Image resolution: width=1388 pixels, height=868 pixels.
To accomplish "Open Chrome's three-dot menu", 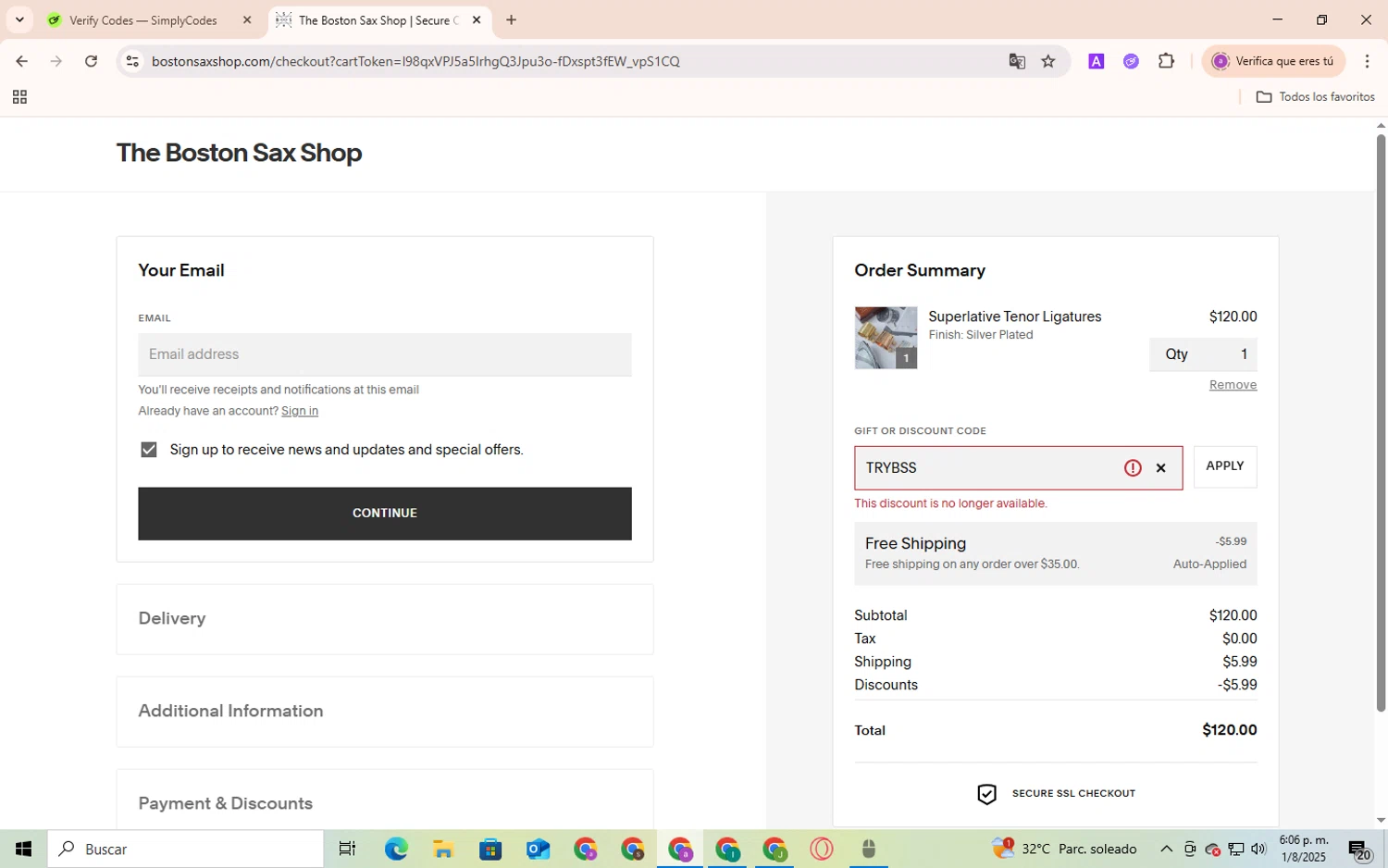I will point(1367,61).
